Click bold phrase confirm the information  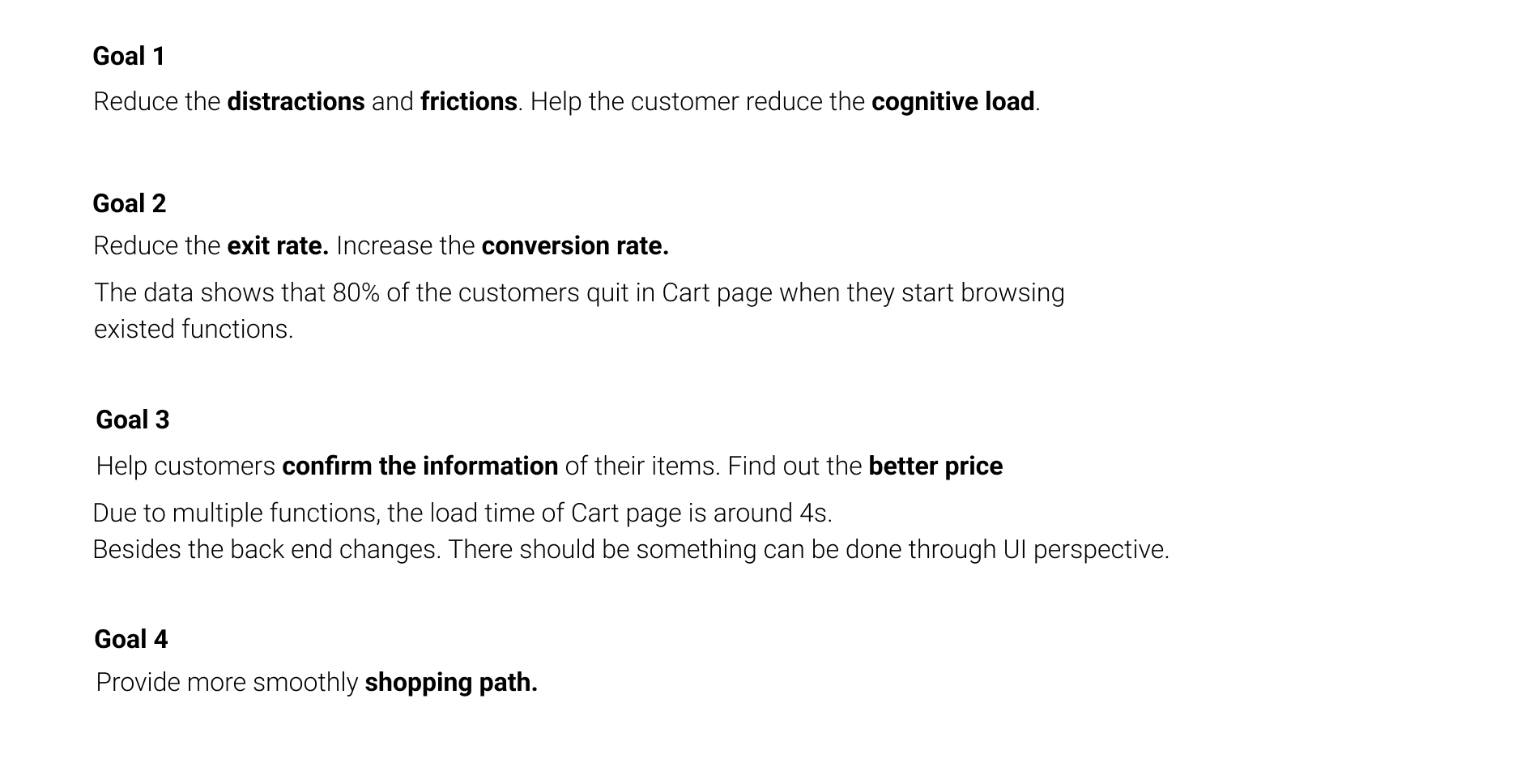tap(420, 466)
